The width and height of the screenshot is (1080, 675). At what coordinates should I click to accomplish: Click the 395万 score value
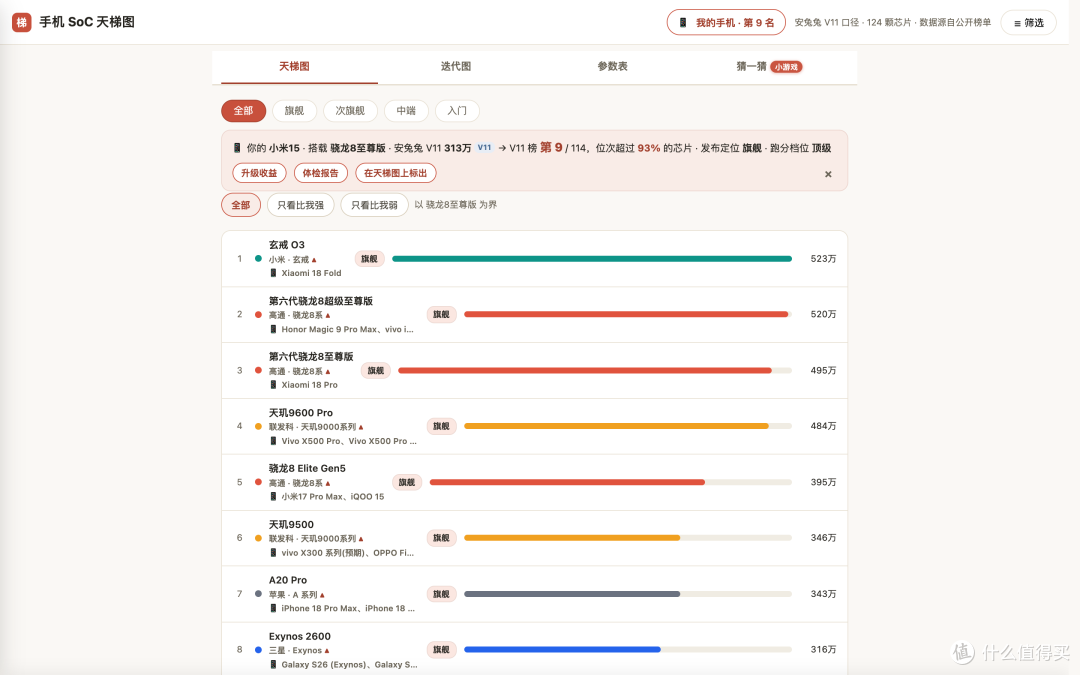823,482
